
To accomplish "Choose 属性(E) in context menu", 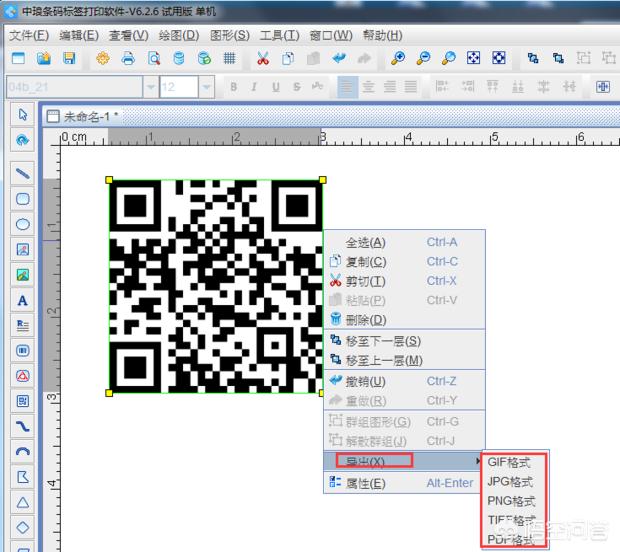I will click(405, 483).
